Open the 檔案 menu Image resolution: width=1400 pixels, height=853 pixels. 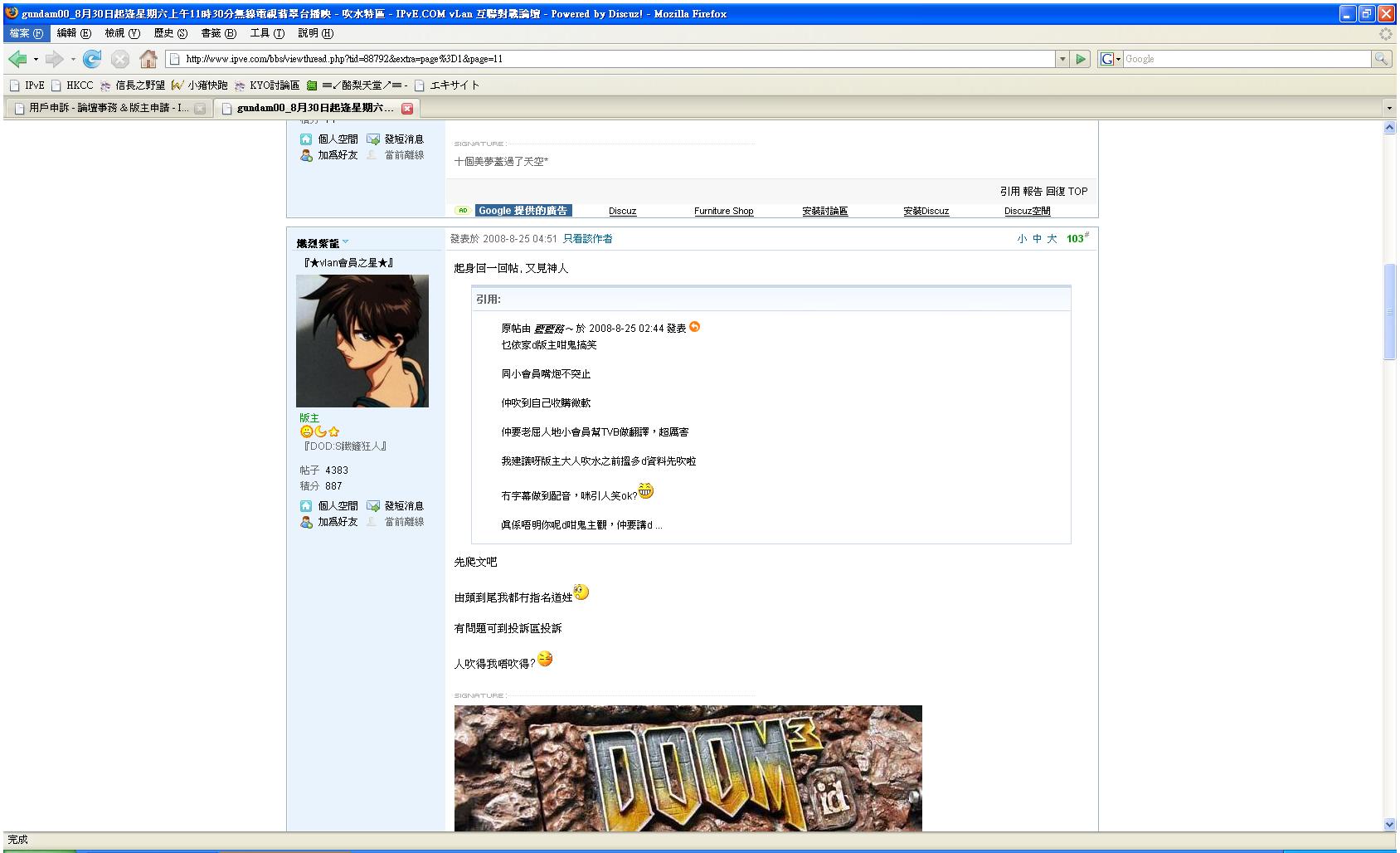[27, 33]
